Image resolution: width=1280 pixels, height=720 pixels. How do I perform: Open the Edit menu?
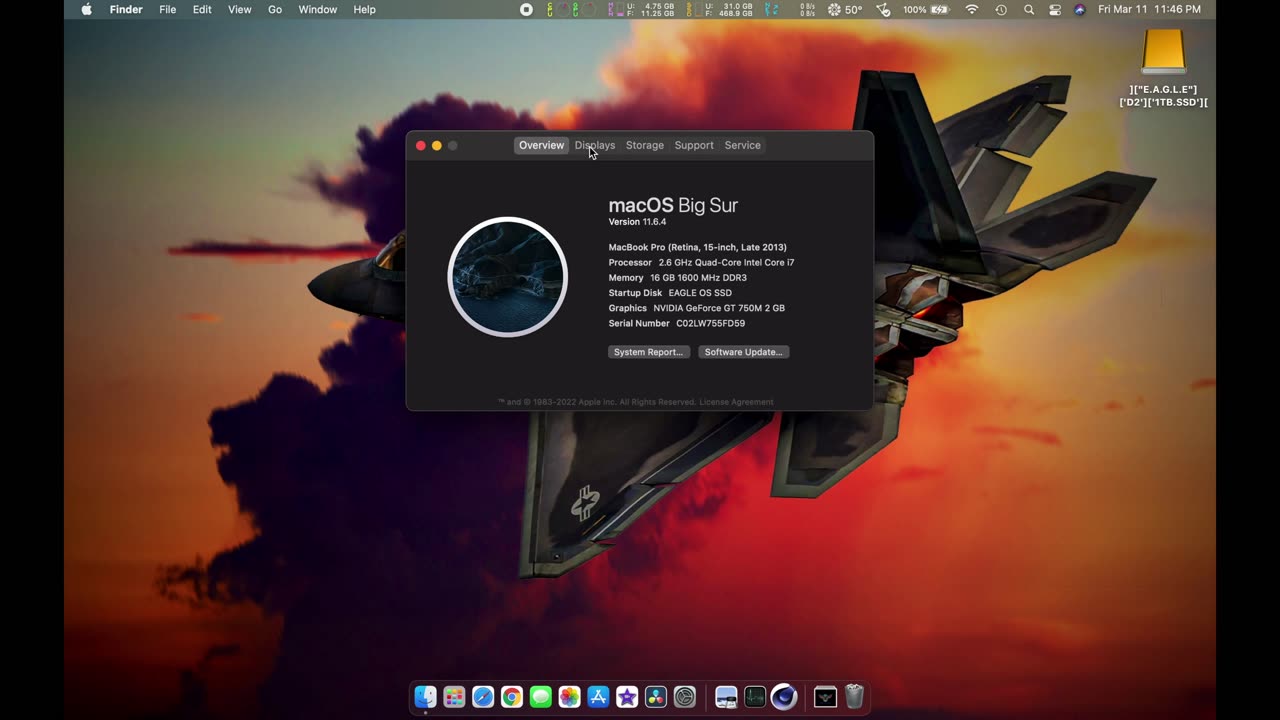click(202, 9)
